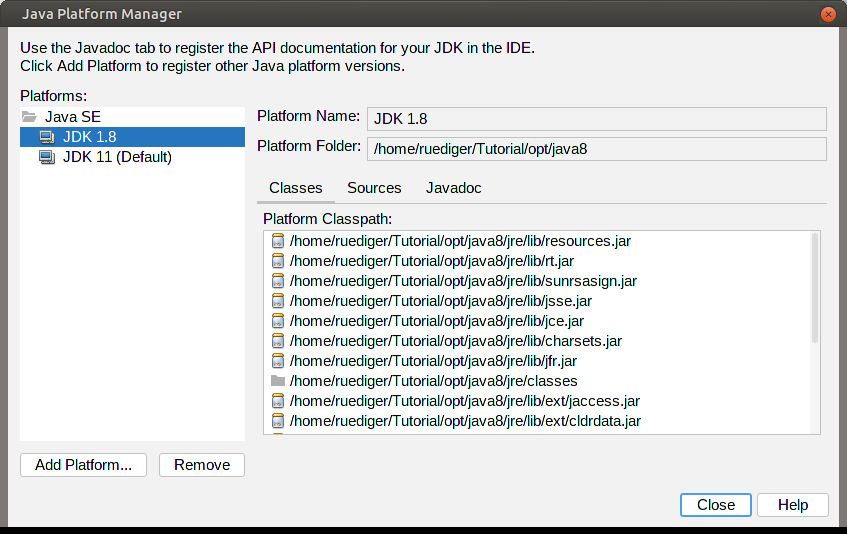
Task: Click the charsets.jar archive icon
Action: pos(278,341)
